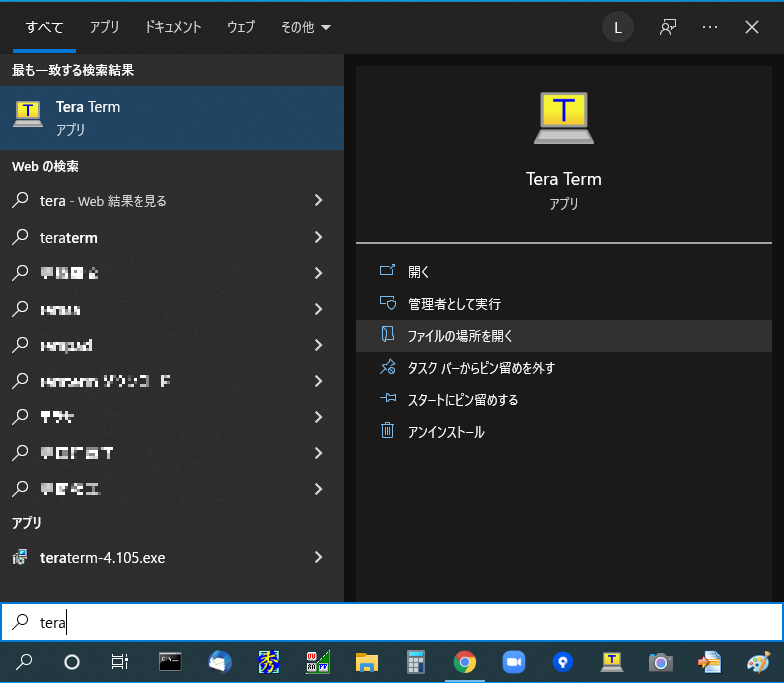Click 開く to open Tera Term
The height and width of the screenshot is (683, 784).
(x=564, y=272)
